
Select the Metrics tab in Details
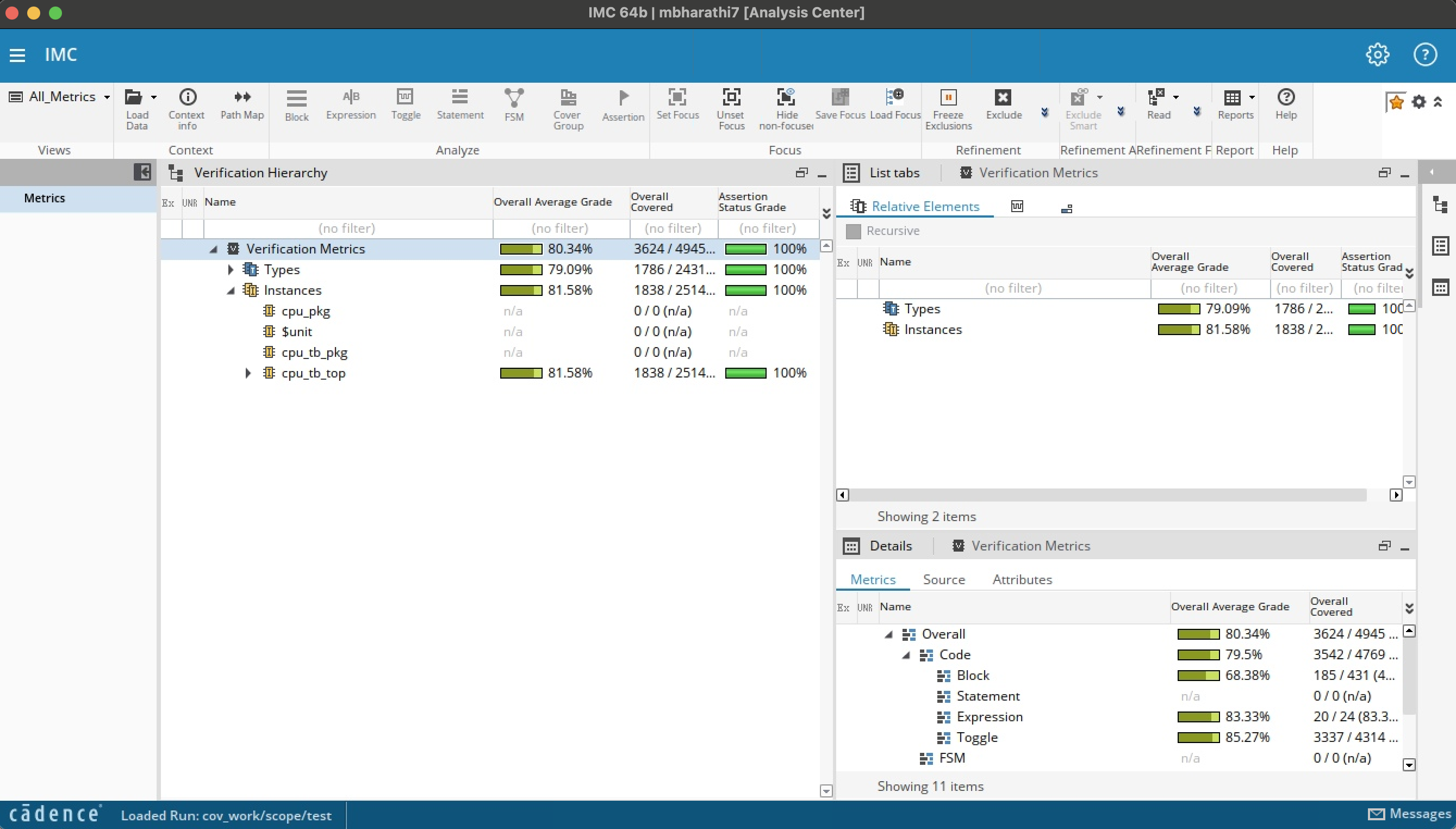tap(873, 580)
